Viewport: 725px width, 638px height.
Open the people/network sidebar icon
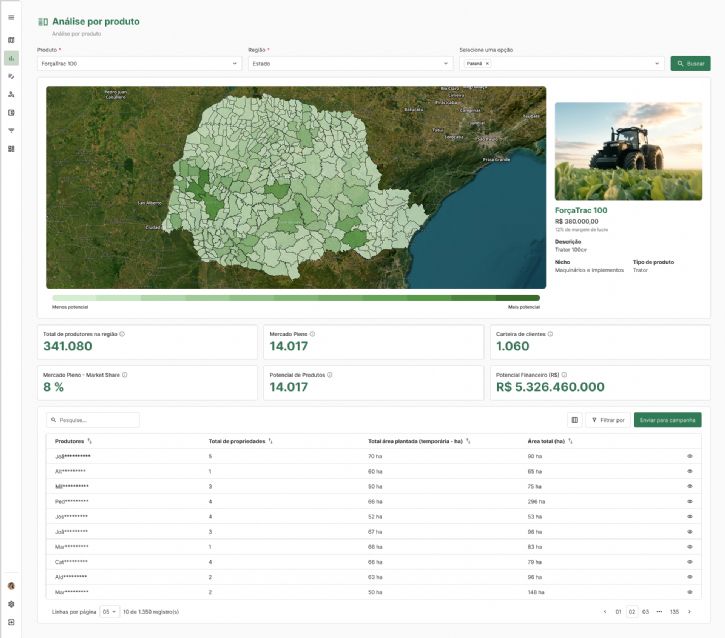(11, 94)
